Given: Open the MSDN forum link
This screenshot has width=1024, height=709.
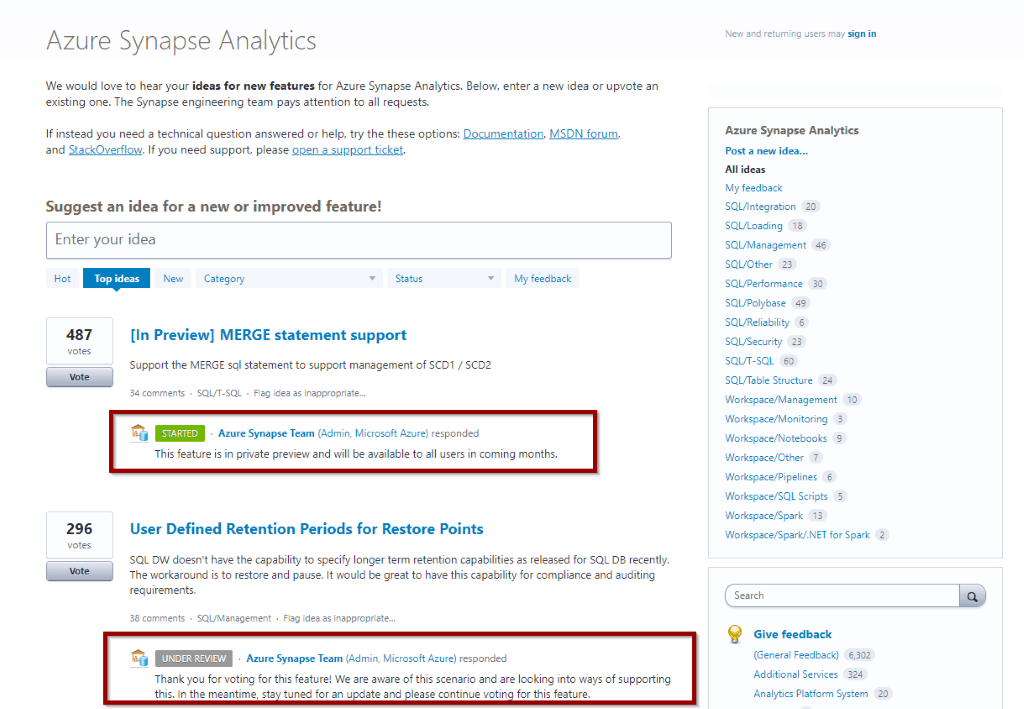Looking at the screenshot, I should [x=583, y=134].
